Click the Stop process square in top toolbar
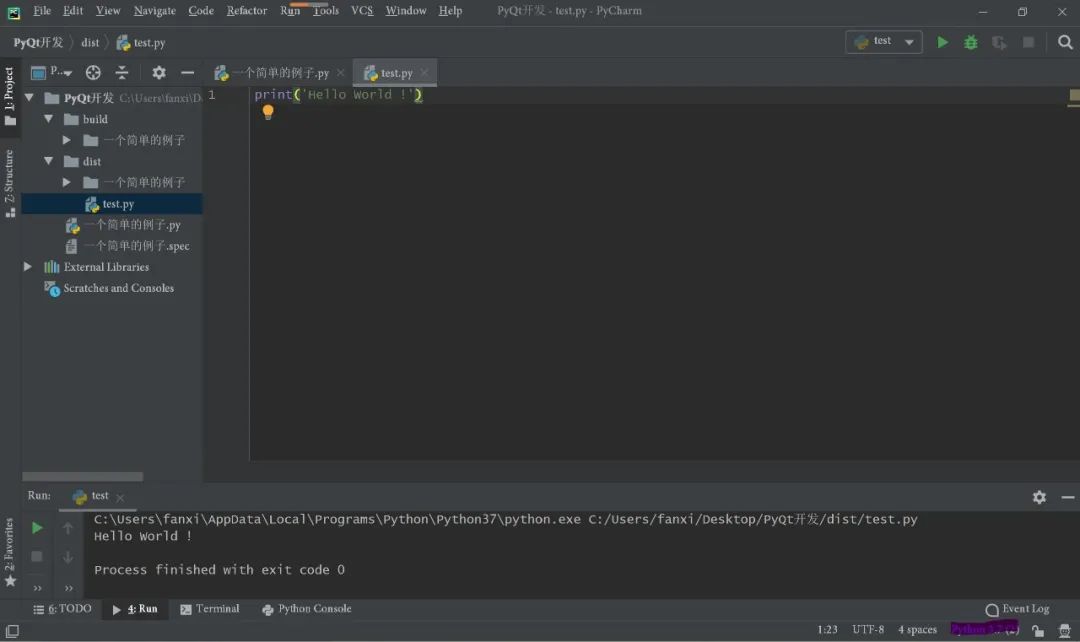The image size is (1080, 642). point(1028,43)
